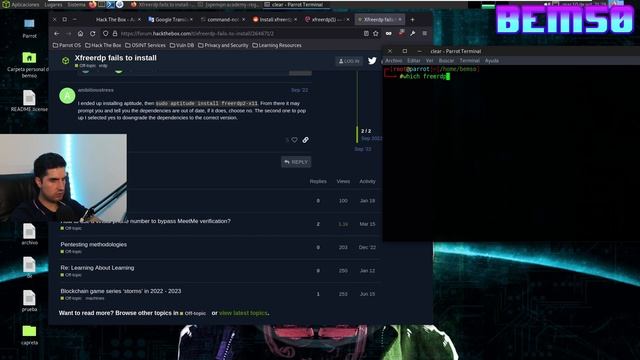Open reader view in address bar

click(x=366, y=33)
